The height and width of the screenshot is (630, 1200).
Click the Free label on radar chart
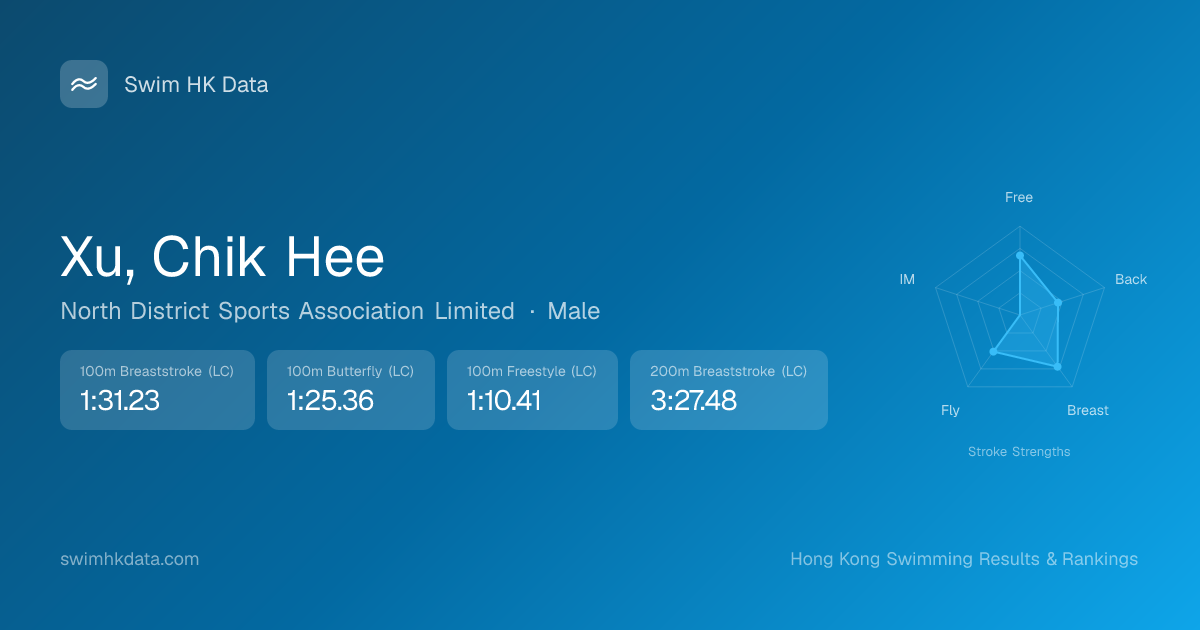click(x=1018, y=197)
